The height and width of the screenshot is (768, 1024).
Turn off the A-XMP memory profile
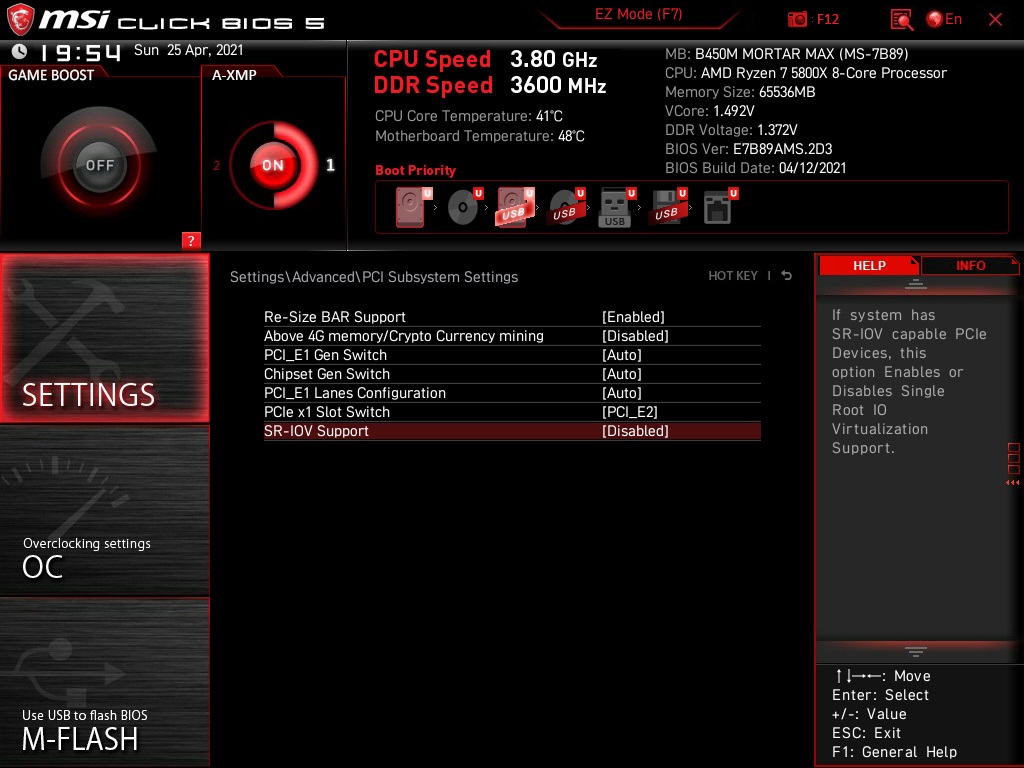tap(273, 165)
